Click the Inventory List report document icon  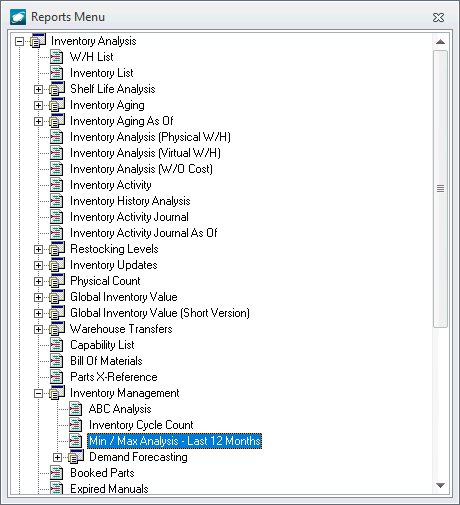click(x=56, y=73)
